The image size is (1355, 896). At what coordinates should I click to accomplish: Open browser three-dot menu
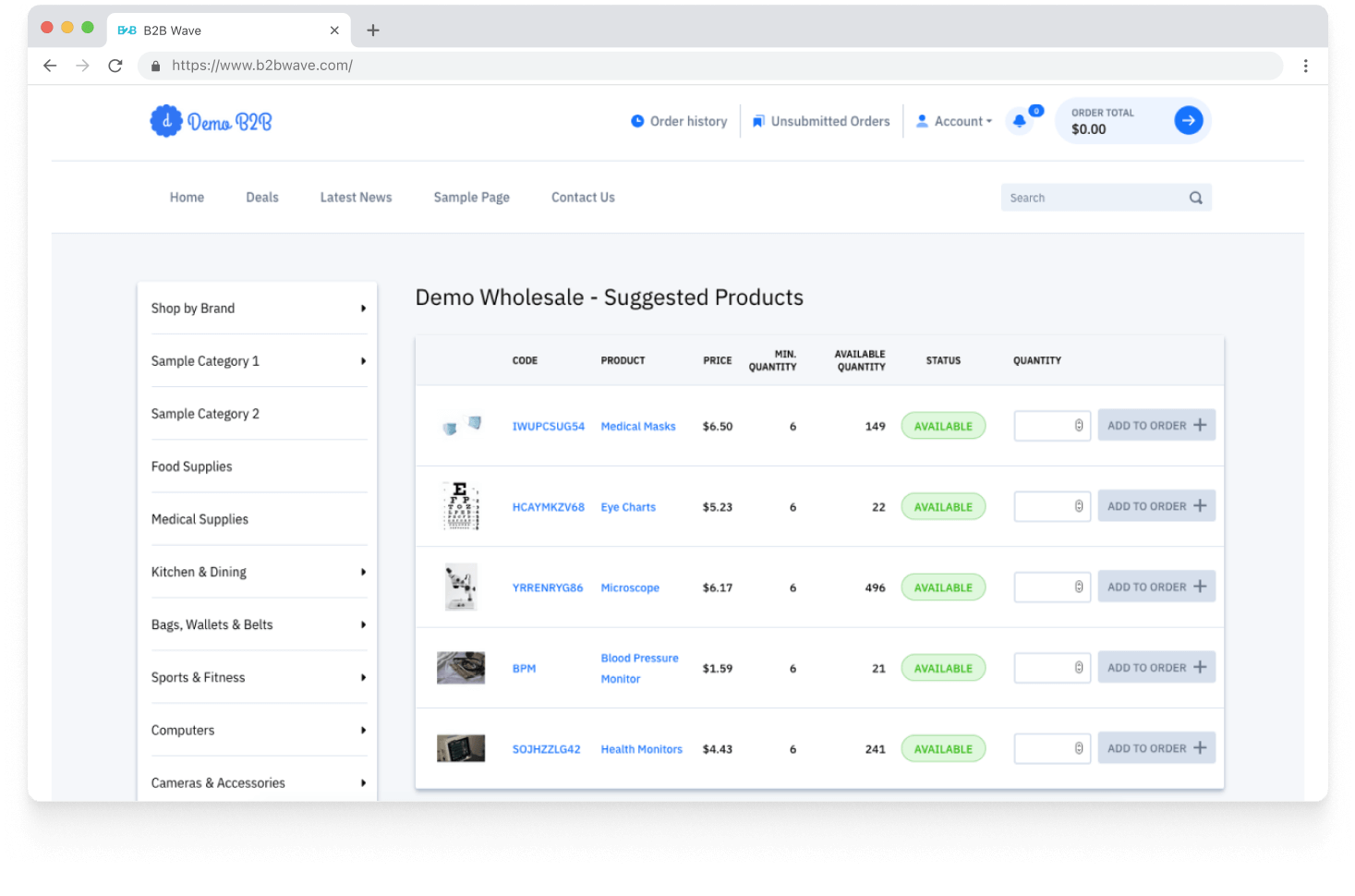[1305, 66]
